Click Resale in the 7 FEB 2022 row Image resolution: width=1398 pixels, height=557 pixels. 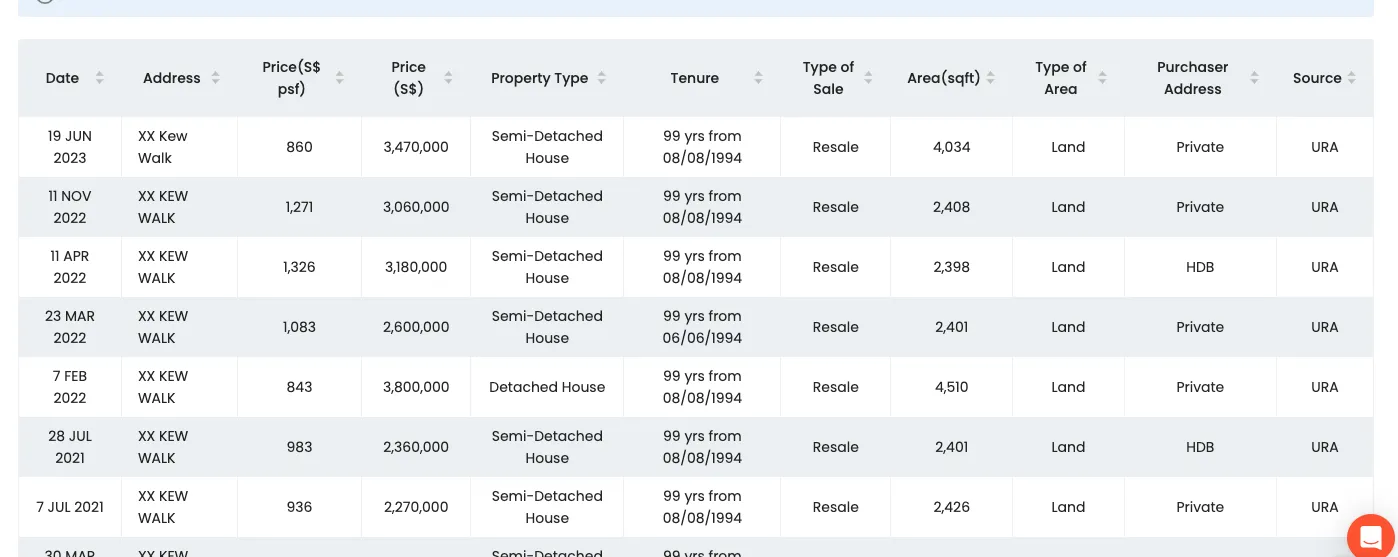(835, 387)
